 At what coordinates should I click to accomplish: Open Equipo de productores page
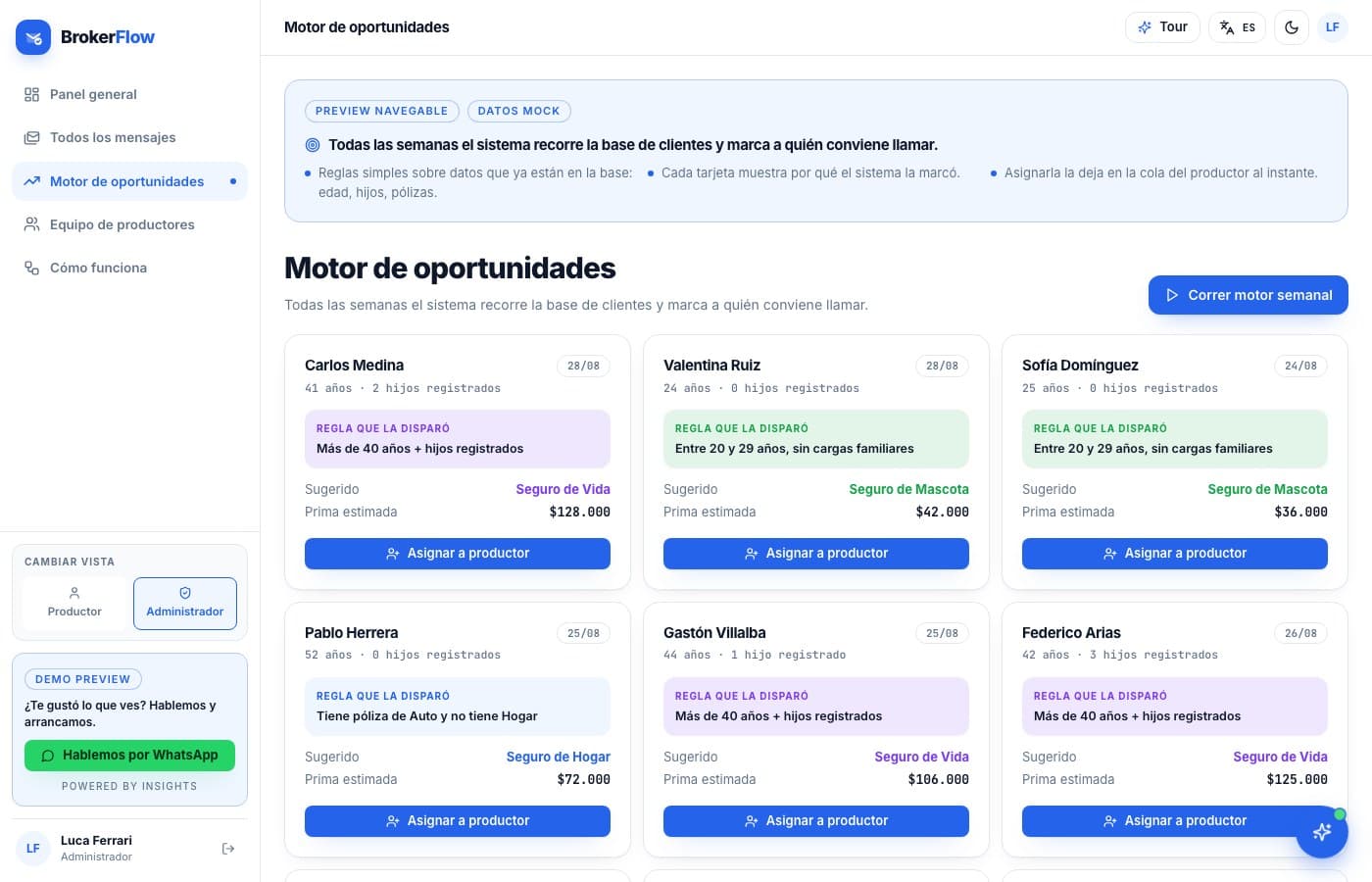(129, 224)
